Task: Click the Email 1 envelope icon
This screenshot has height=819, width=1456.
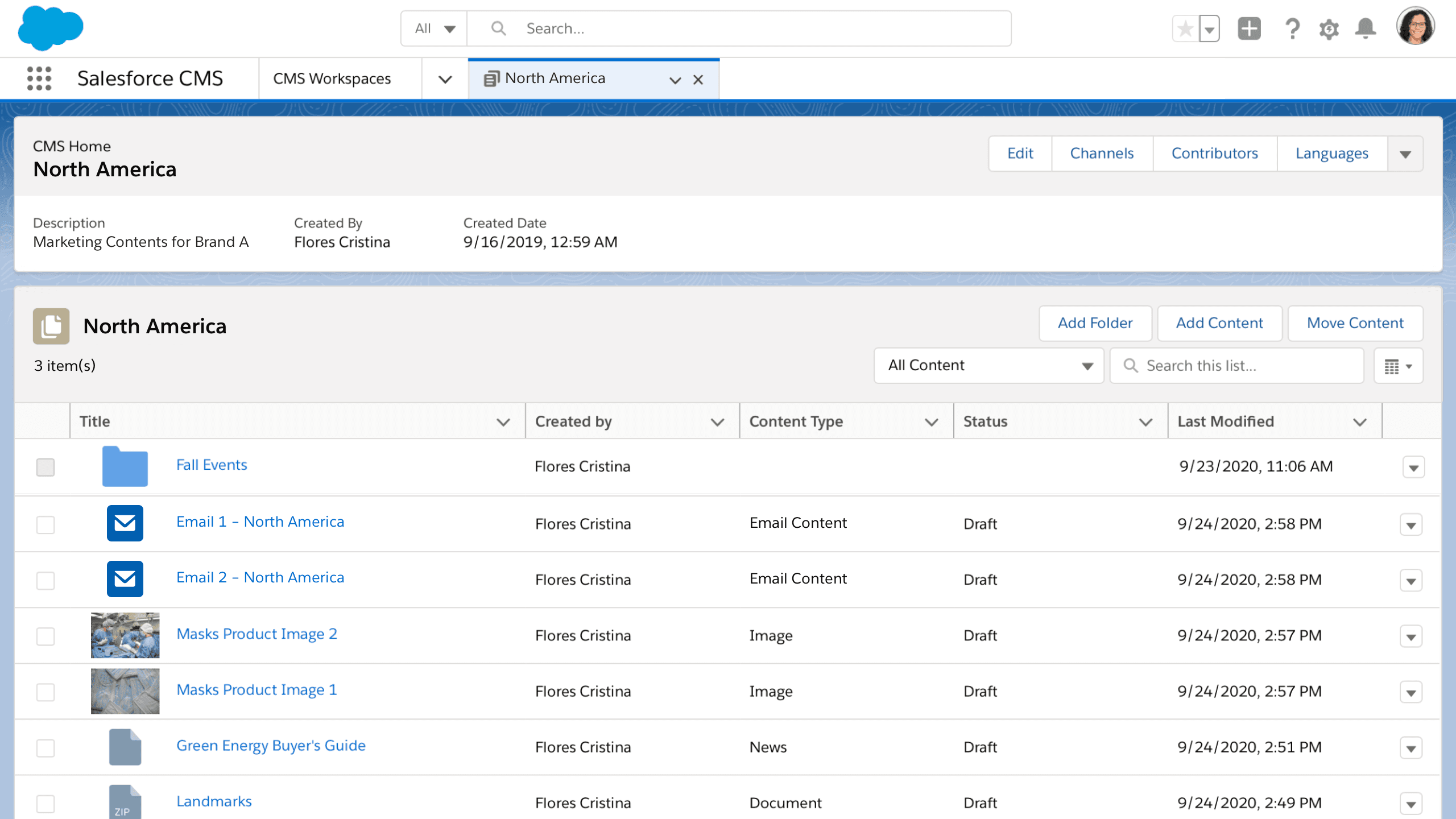Action: click(x=125, y=523)
